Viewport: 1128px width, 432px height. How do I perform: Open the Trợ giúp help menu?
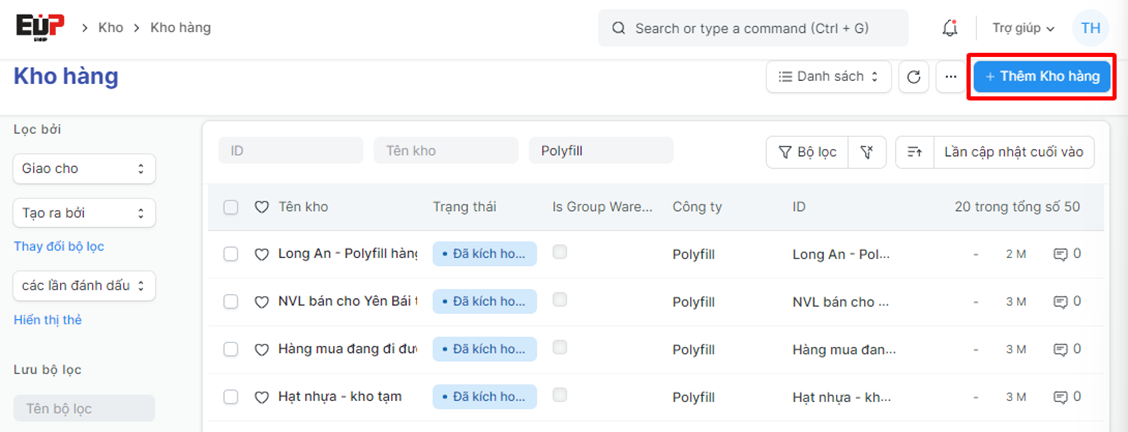pos(1023,28)
